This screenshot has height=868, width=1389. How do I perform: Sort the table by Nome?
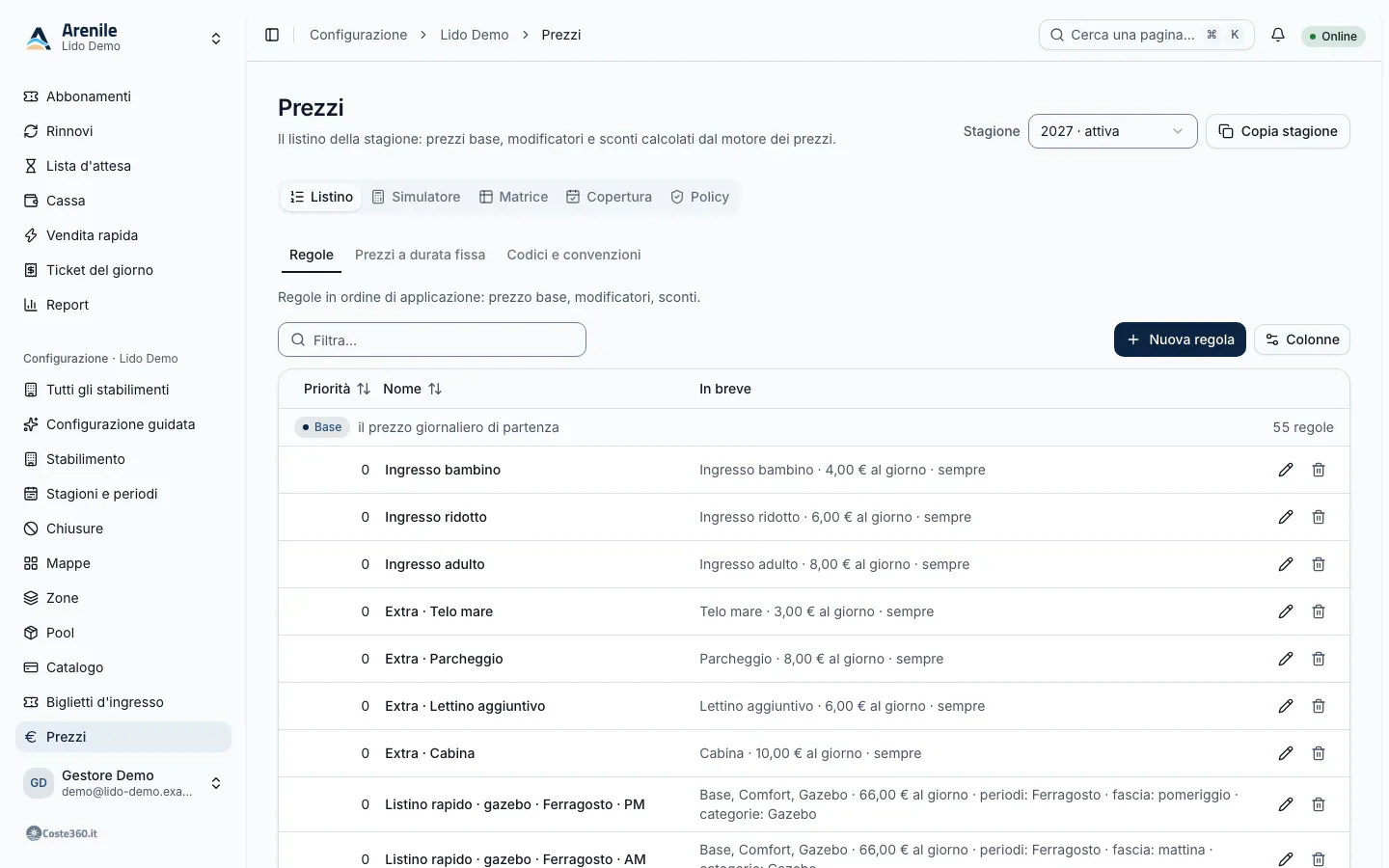pyautogui.click(x=412, y=389)
